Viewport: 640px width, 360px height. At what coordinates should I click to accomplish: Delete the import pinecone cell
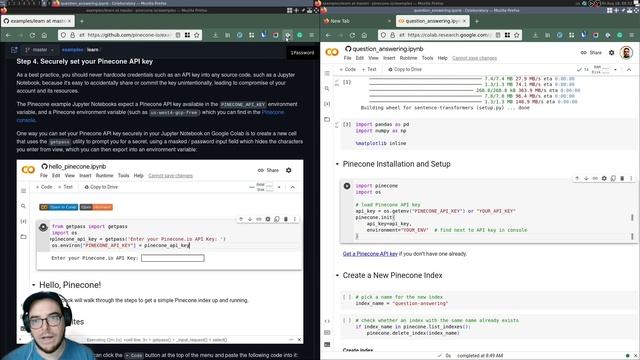[622, 178]
